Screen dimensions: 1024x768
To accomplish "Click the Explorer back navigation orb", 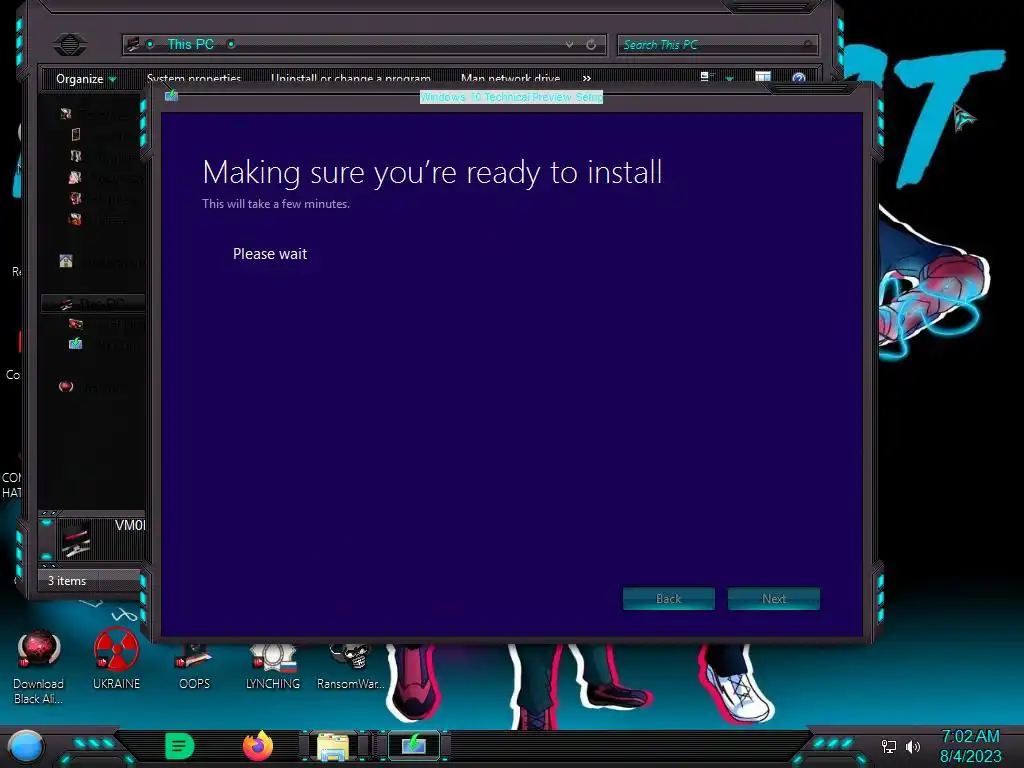I will [70, 44].
